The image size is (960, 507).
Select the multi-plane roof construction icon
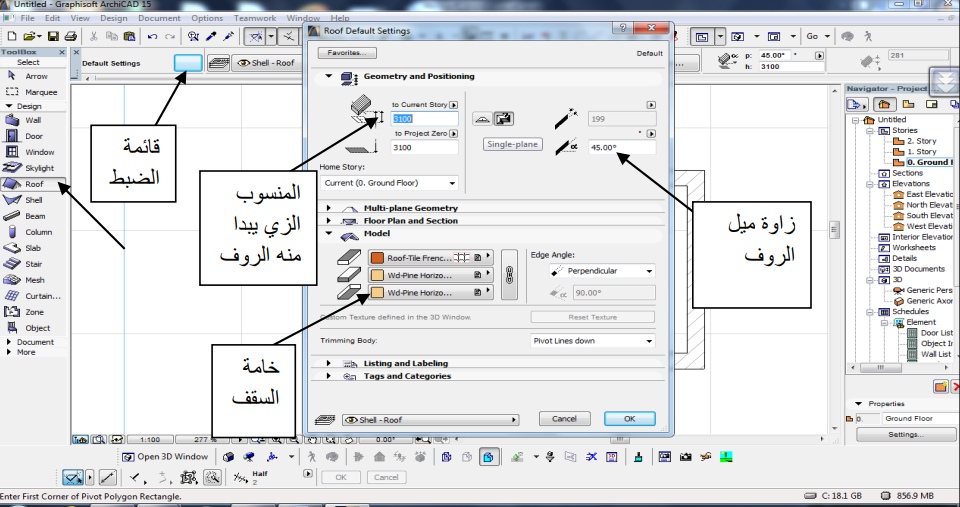[x=482, y=119]
